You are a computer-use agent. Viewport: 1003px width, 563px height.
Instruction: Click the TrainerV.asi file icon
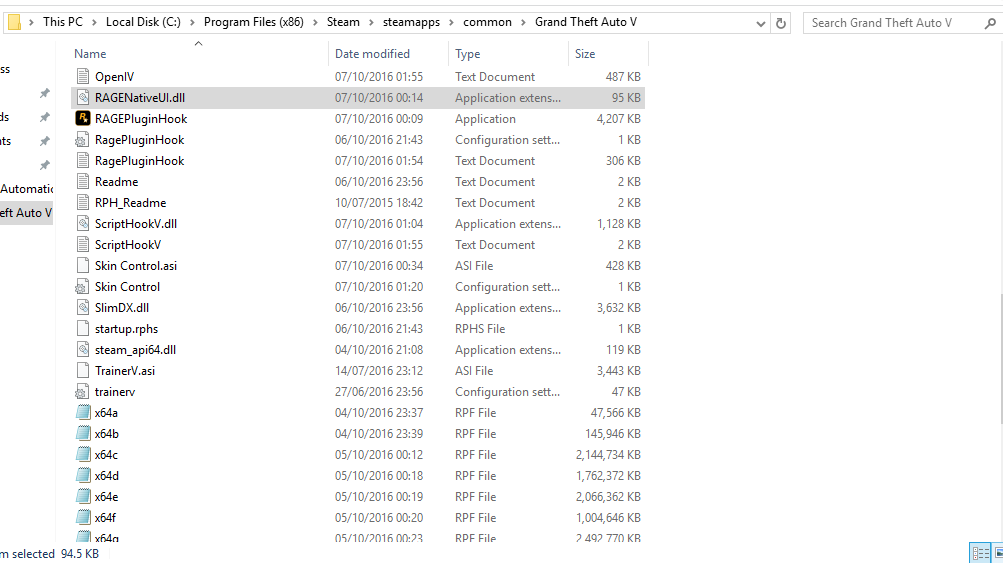coord(83,370)
